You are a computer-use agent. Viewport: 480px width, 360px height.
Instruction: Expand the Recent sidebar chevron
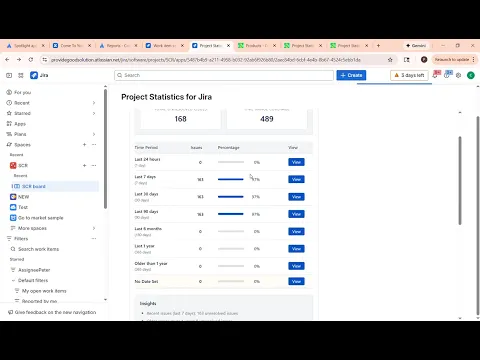[94, 103]
